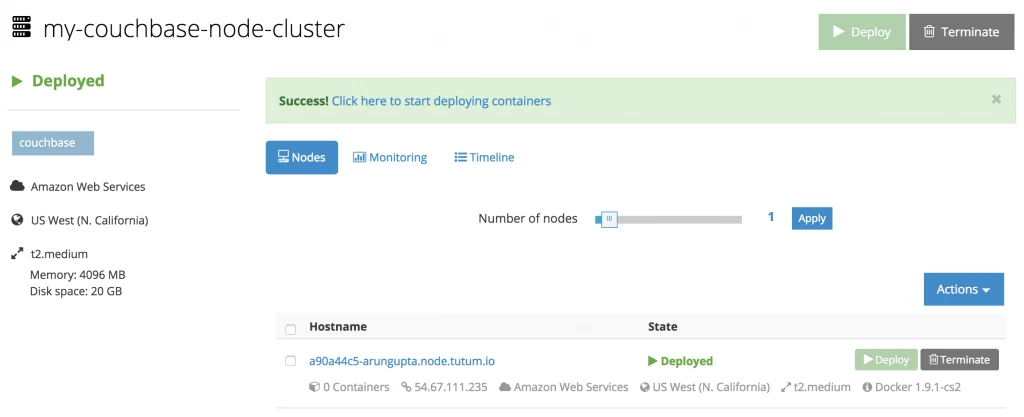Click the top Terminate button for the cluster
This screenshot has height=417, width=1024.
(961, 32)
